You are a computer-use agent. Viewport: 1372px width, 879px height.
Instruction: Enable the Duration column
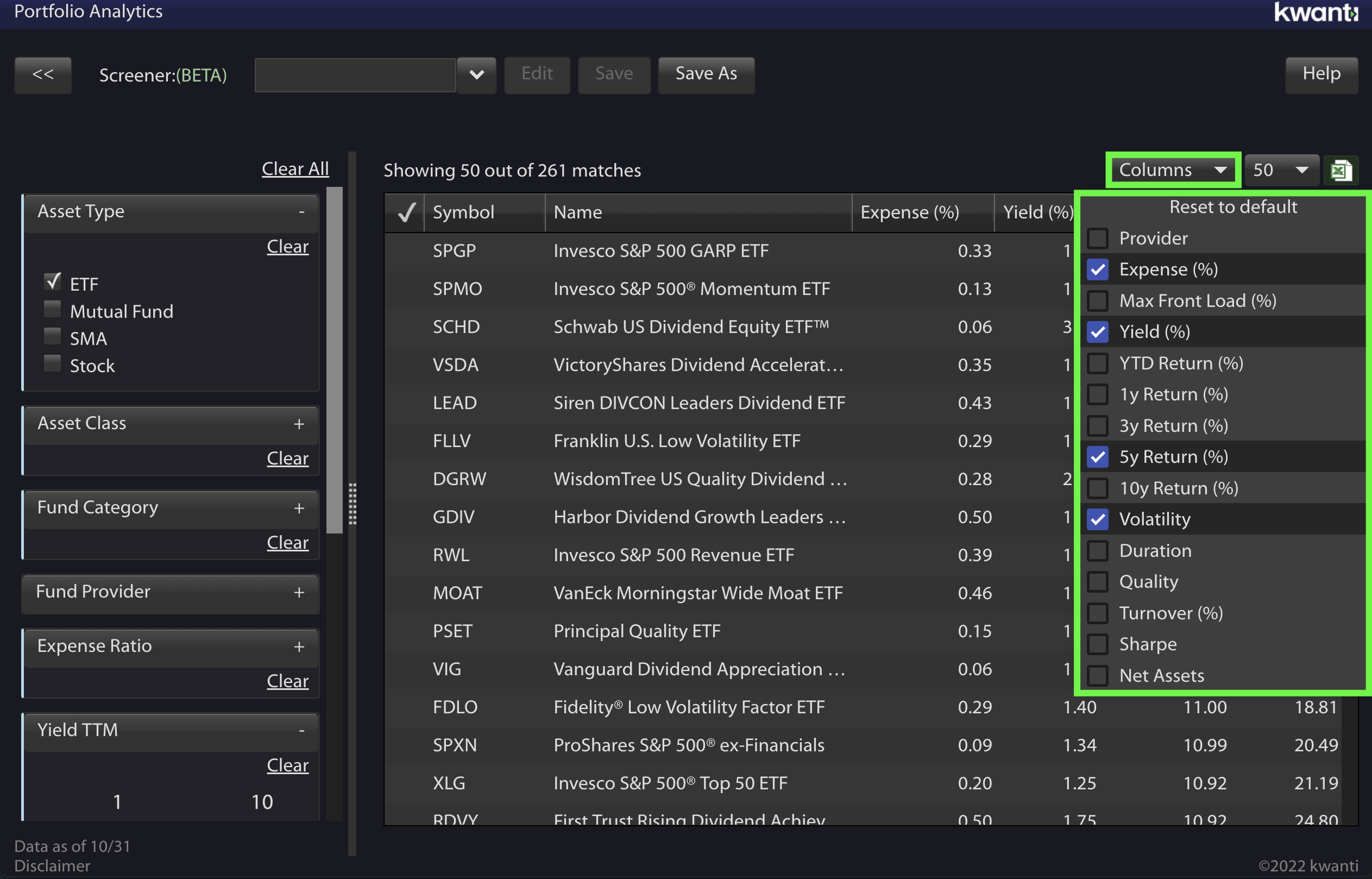pyautogui.click(x=1098, y=551)
